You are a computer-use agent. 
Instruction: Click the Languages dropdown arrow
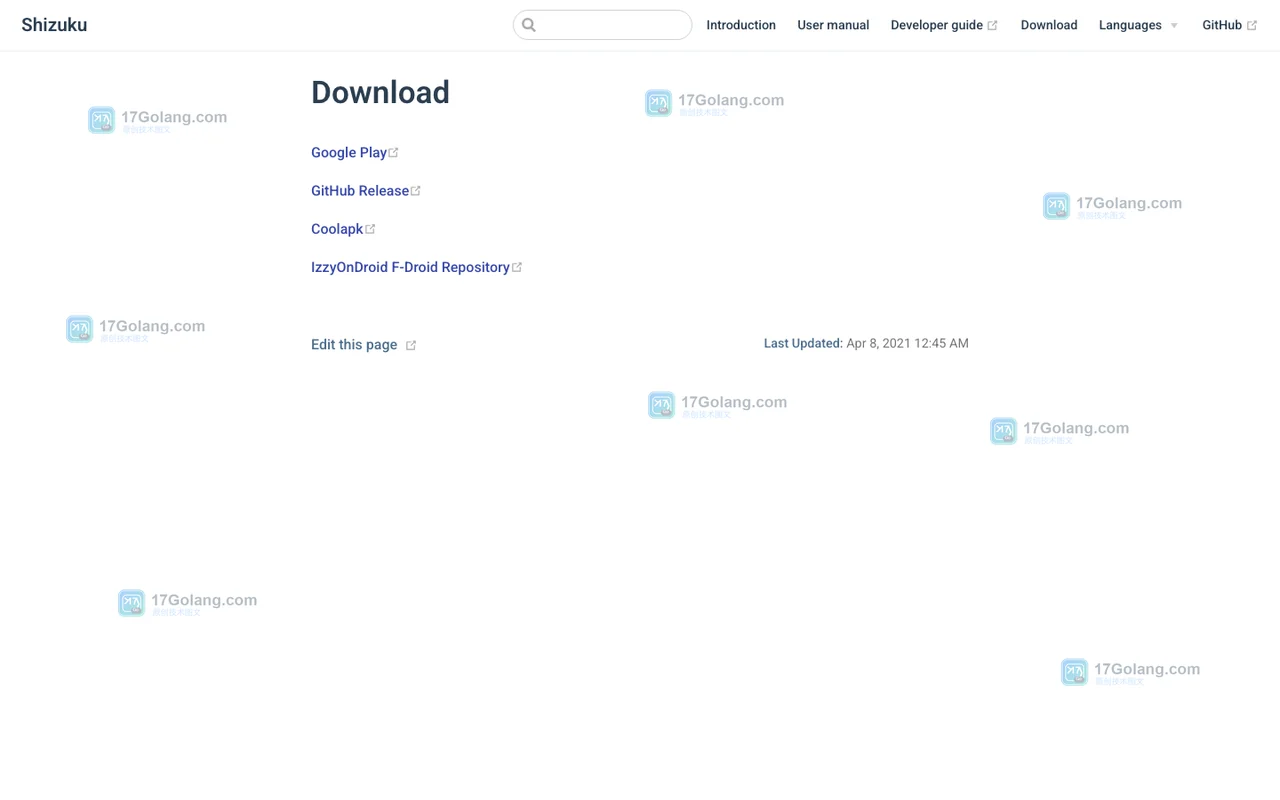[1174, 26]
